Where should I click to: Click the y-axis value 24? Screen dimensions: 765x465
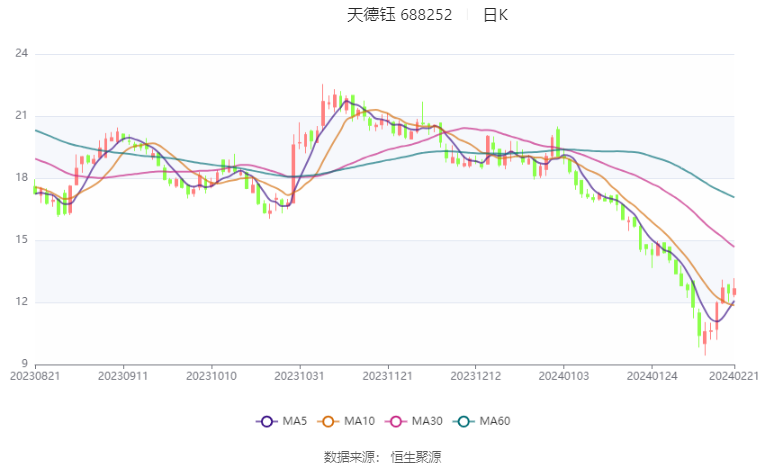[21, 53]
